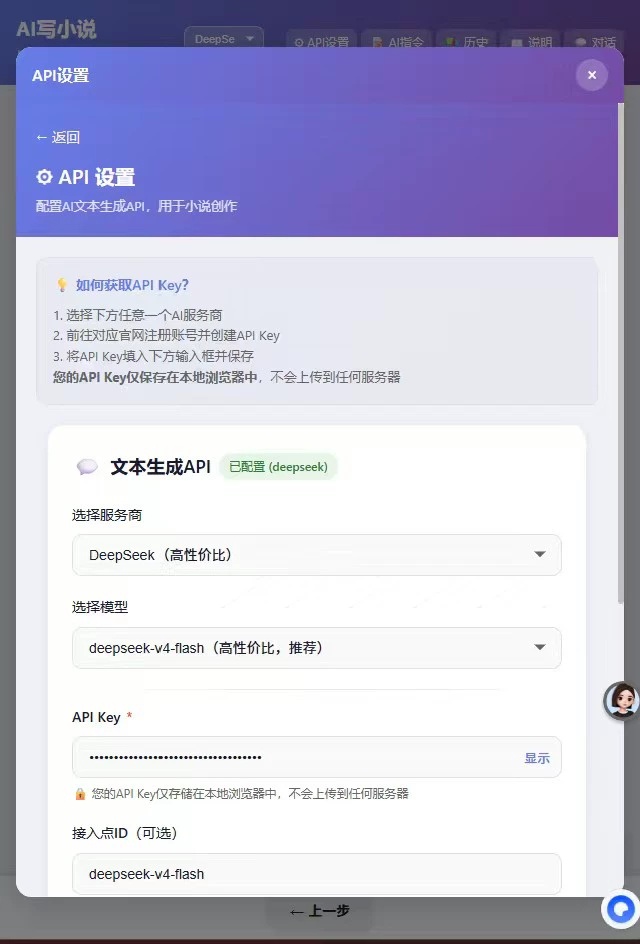Click the lightbulb icon next to 如何获取API Key
The width and height of the screenshot is (640, 944).
62,285
